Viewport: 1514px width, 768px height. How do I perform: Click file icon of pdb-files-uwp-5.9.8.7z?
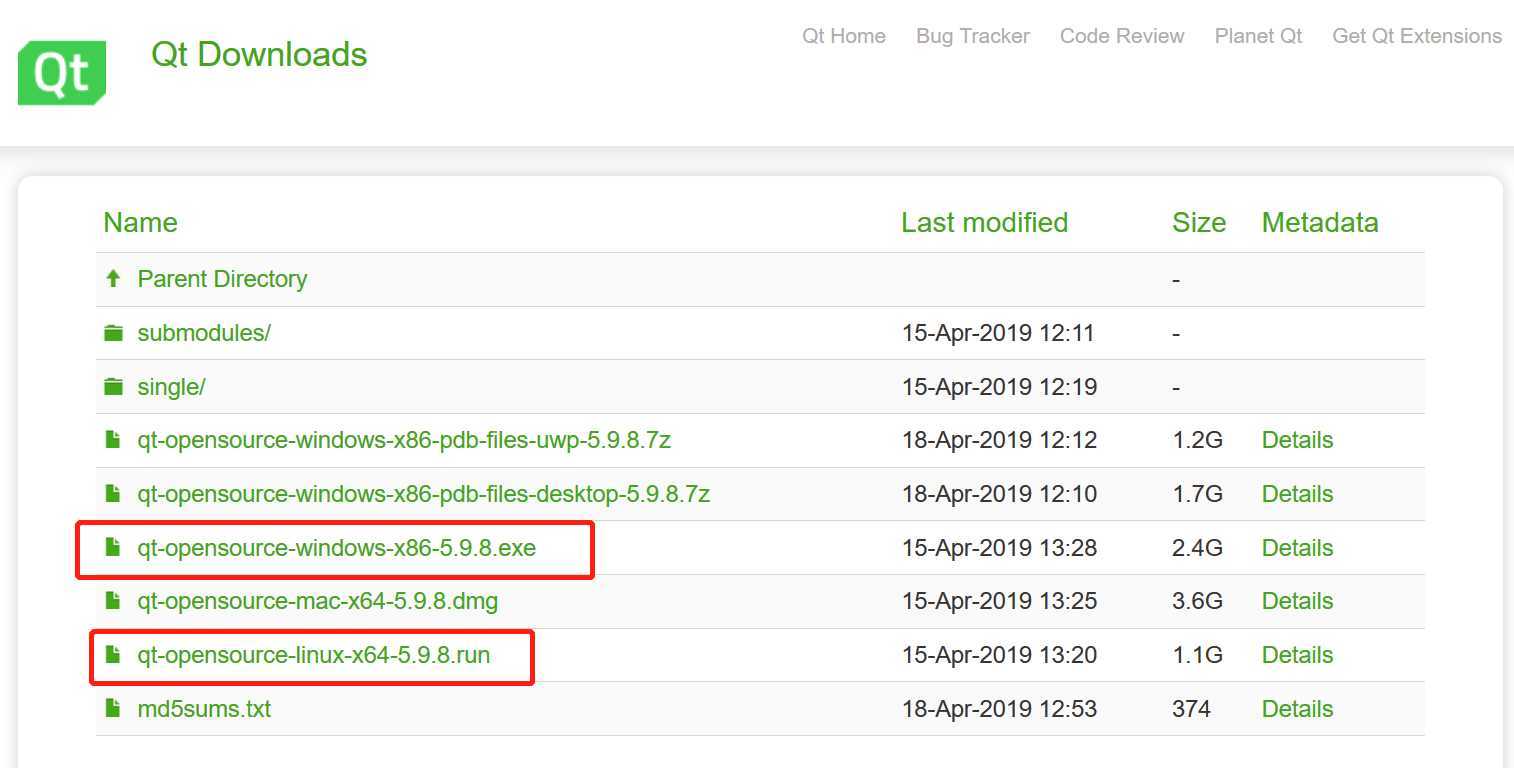coord(113,440)
